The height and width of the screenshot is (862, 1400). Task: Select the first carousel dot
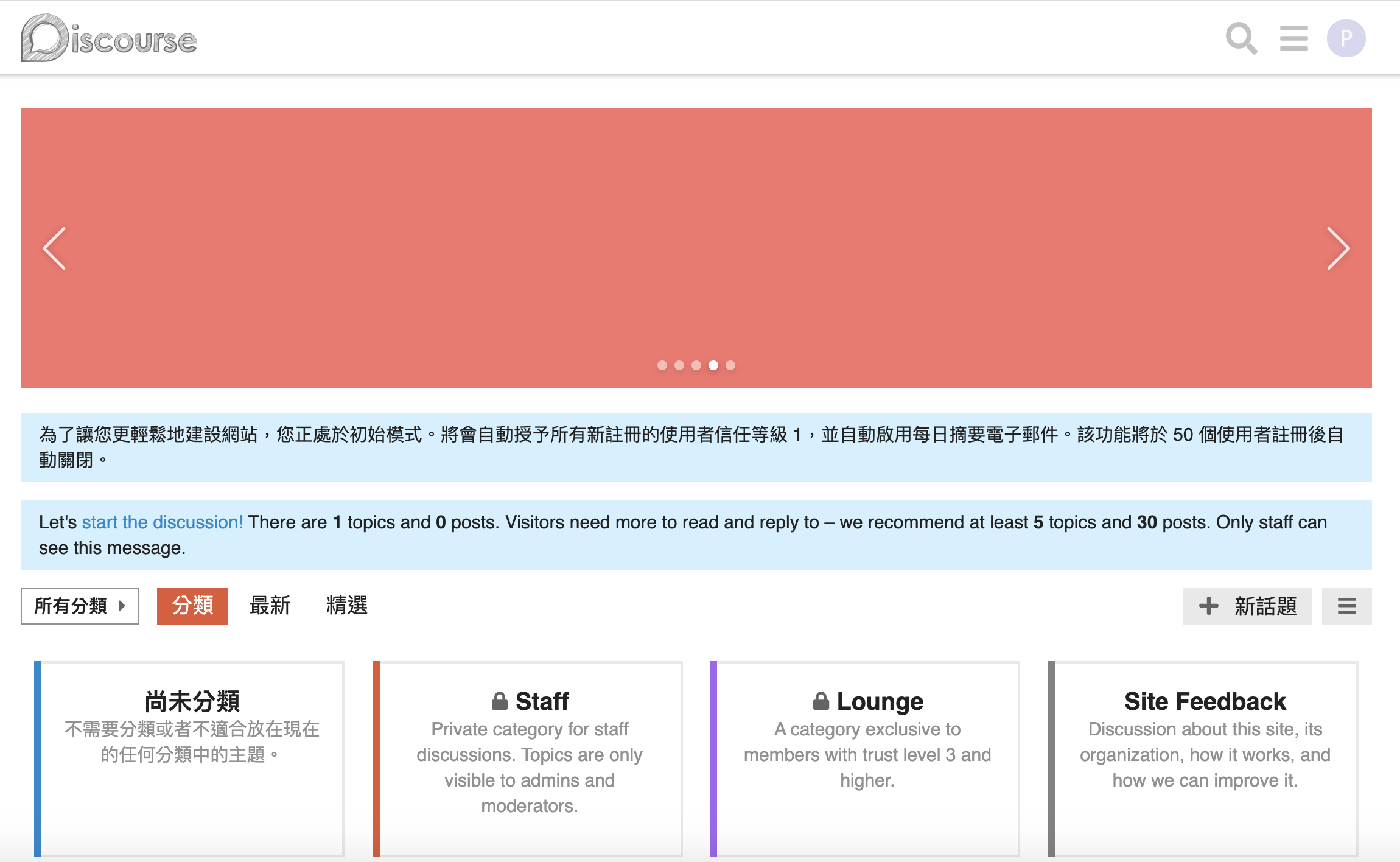[662, 365]
